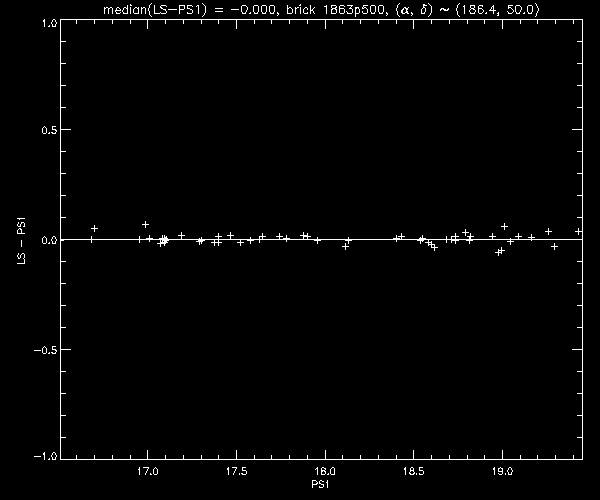Select the highest plus marker just left of 17.0
600x500 pixels.
pos(145,225)
